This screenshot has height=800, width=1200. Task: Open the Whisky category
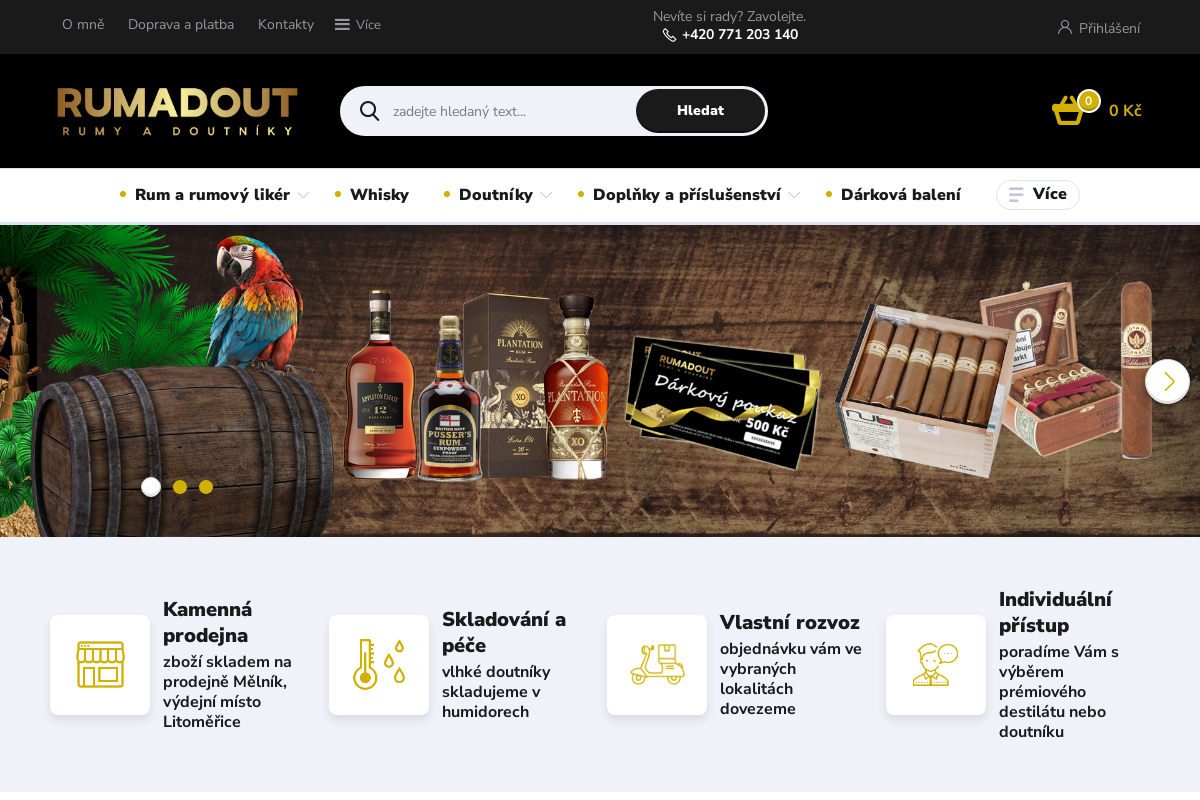coord(379,195)
